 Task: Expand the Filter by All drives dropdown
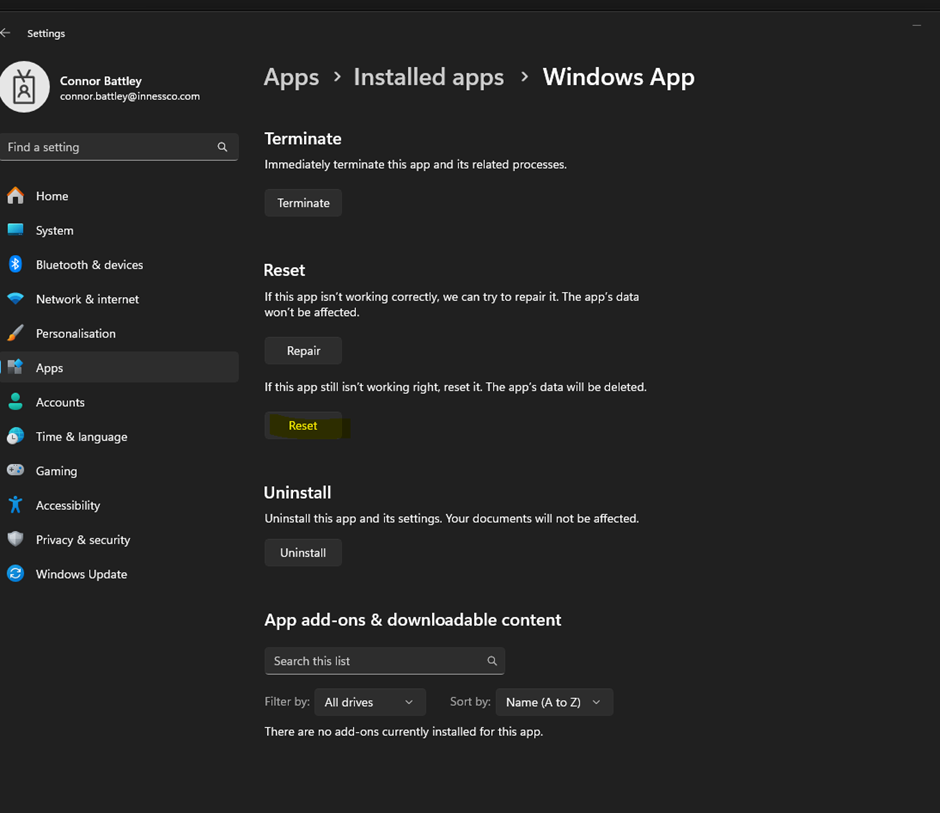tap(369, 702)
